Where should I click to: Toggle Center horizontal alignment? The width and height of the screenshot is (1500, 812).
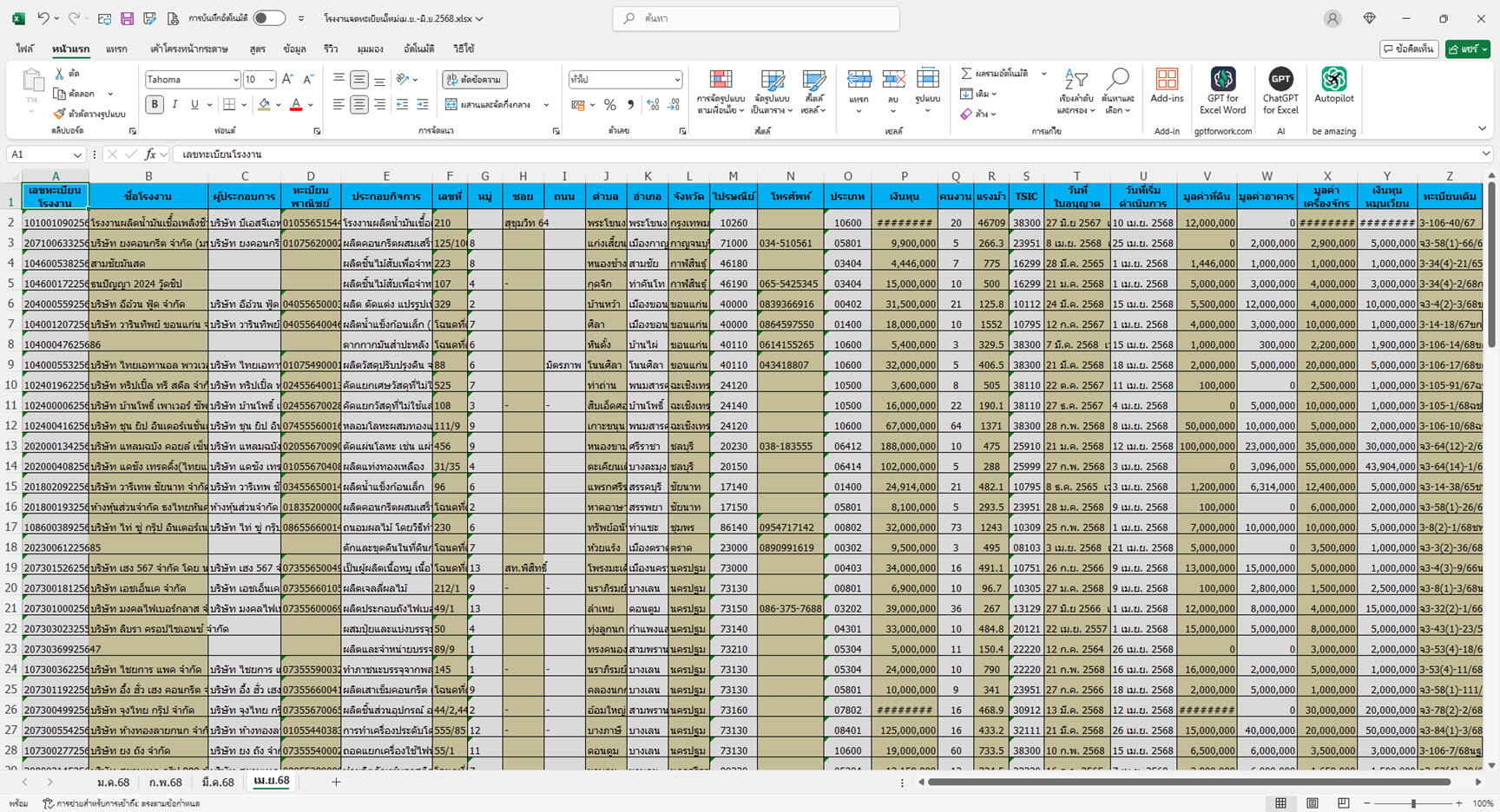pos(359,104)
